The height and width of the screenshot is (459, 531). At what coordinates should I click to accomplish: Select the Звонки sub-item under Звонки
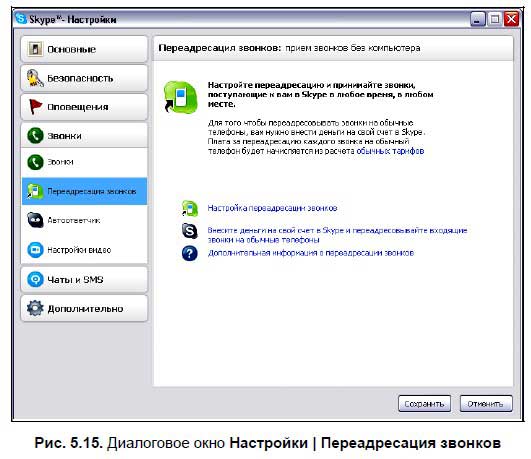pyautogui.click(x=84, y=162)
